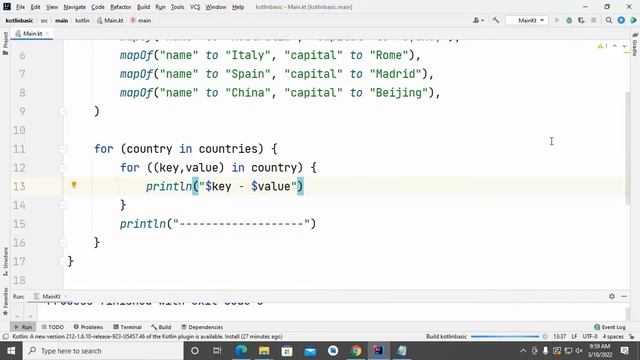The width and height of the screenshot is (640, 360).
Task: Toggle fold end marker on line 16
Action: tap(63, 243)
